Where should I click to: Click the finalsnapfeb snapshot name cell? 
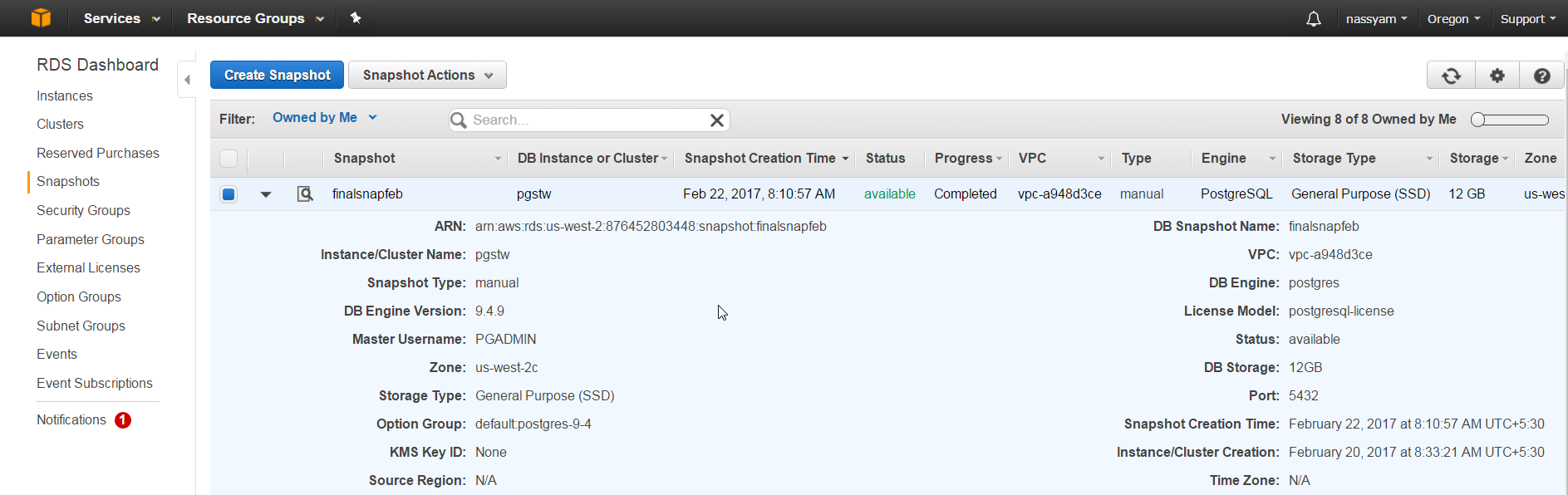tap(367, 194)
